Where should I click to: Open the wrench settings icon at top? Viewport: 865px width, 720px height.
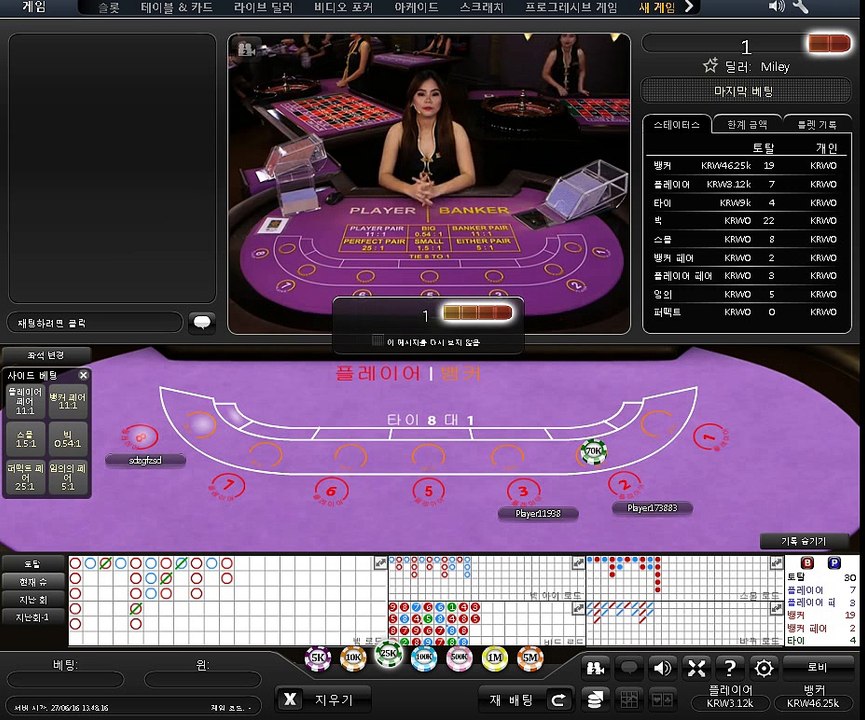tap(800, 7)
